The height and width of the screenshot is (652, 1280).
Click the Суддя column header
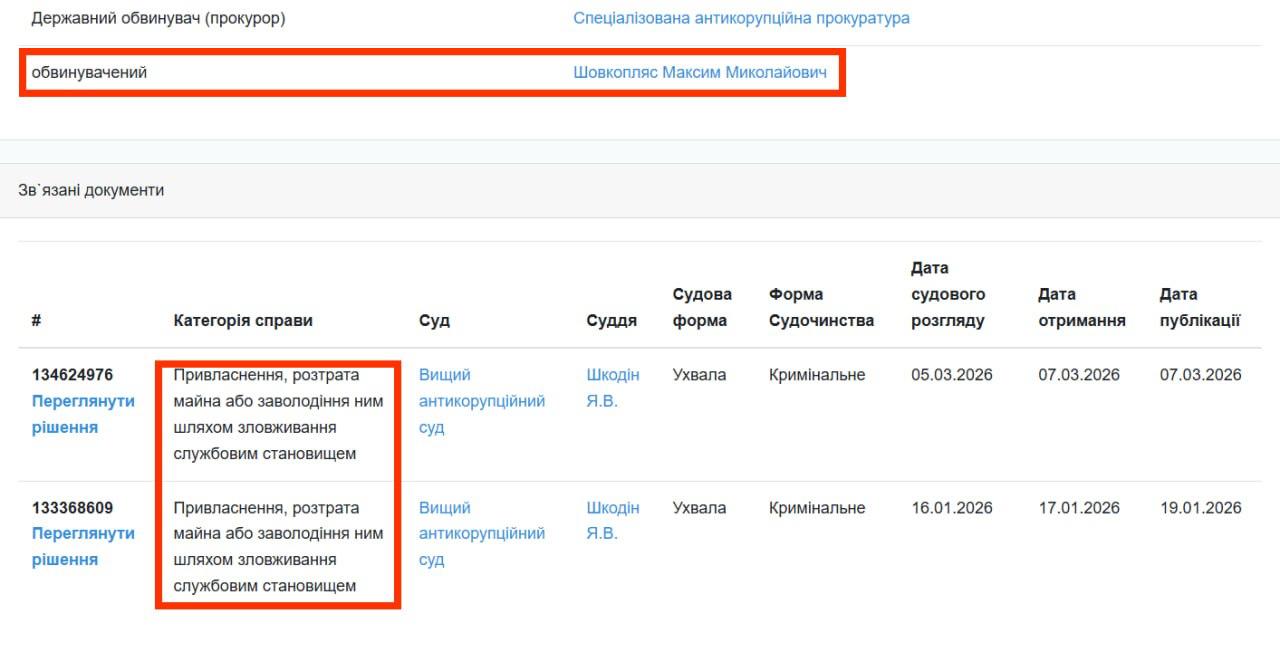[612, 320]
